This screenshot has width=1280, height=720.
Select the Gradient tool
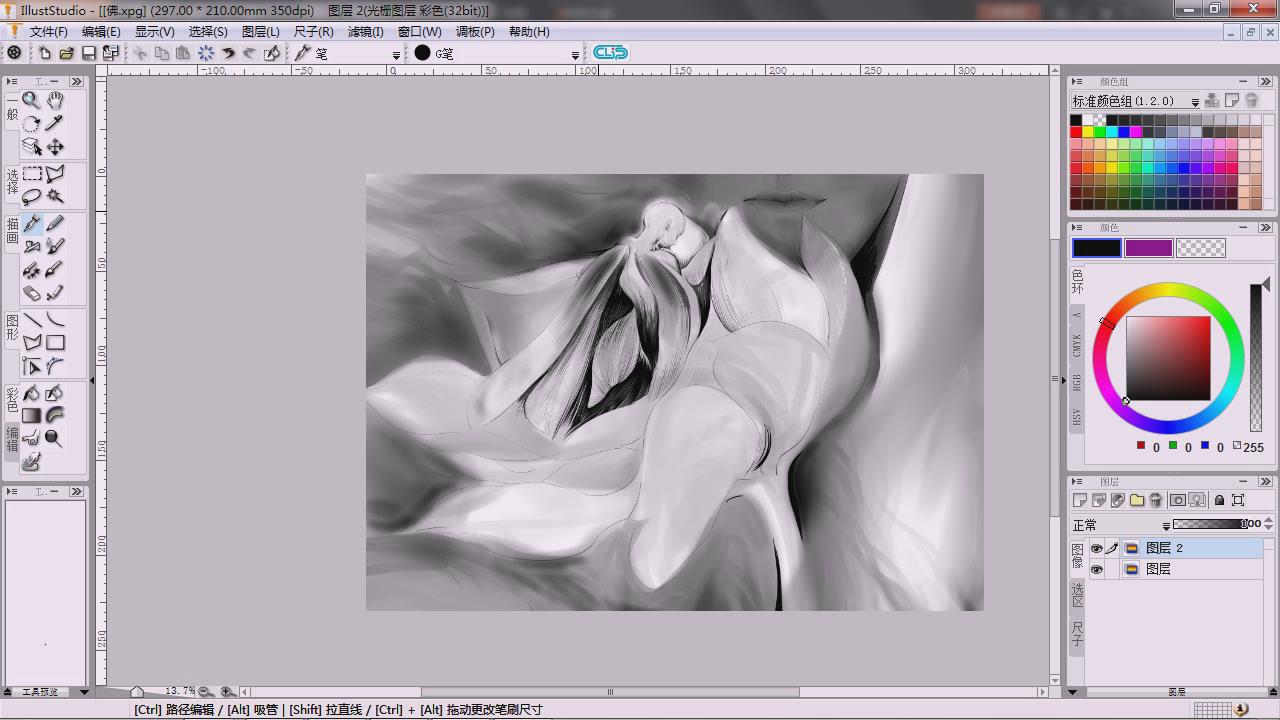31,416
